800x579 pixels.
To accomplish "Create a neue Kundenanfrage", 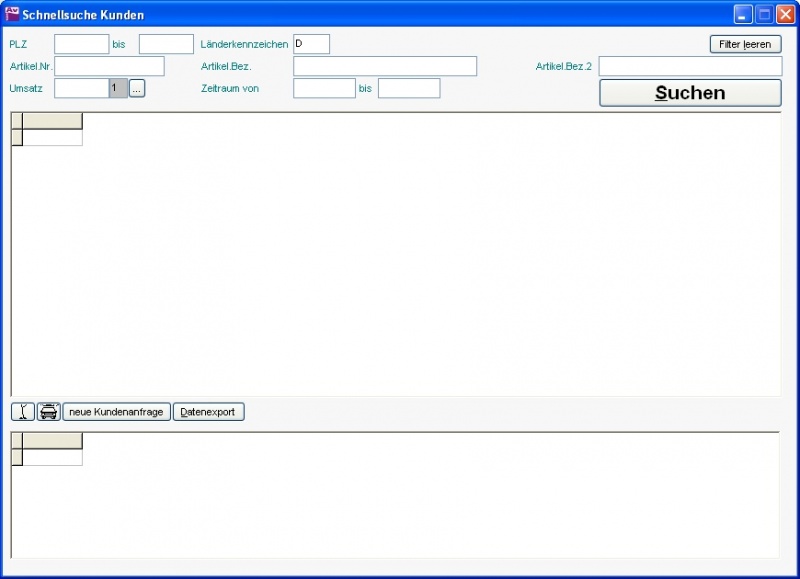I will (116, 412).
